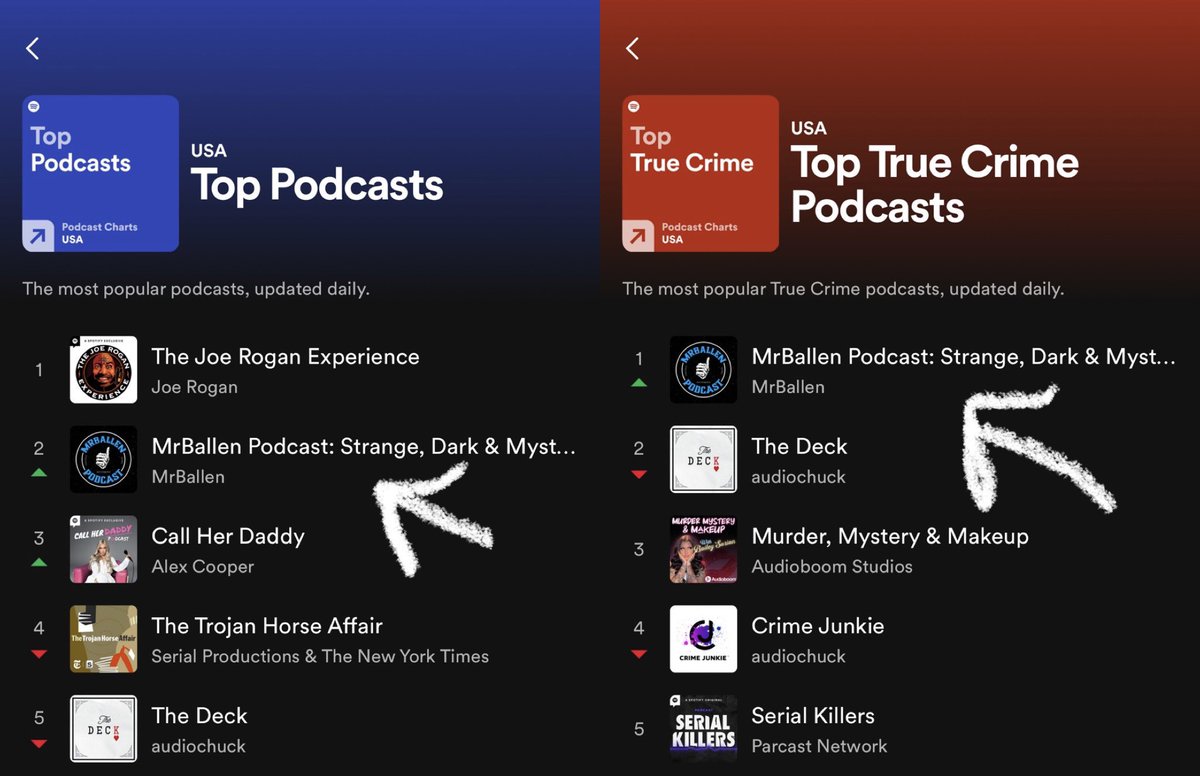Select The Joe Rogan Experience title

pyautogui.click(x=285, y=356)
